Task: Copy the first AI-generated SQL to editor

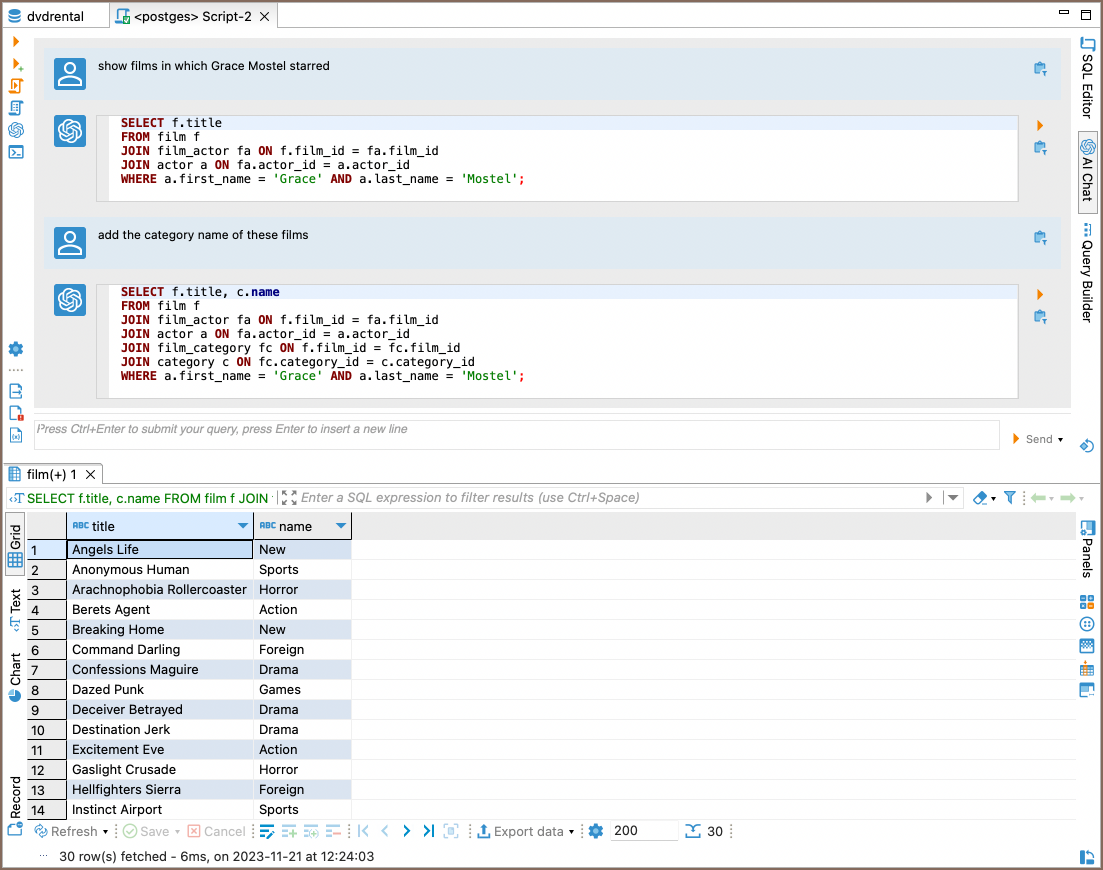Action: point(1040,148)
